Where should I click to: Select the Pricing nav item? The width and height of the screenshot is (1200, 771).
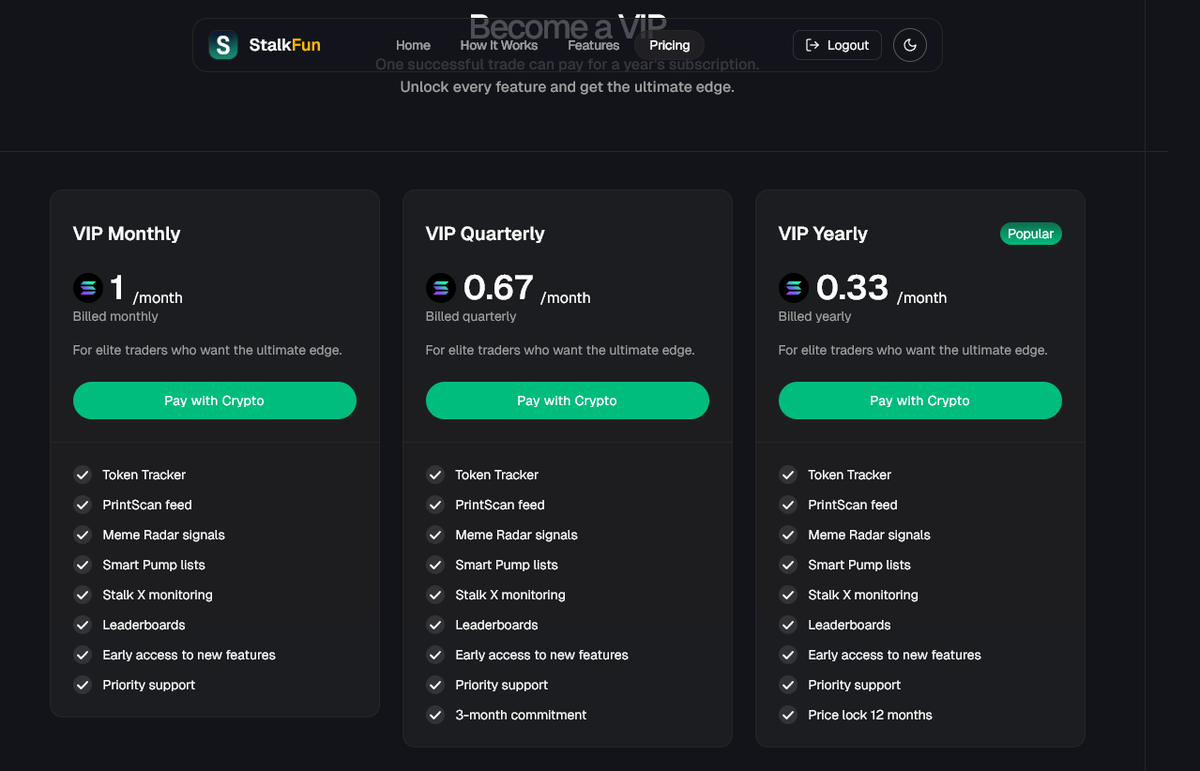[669, 45]
